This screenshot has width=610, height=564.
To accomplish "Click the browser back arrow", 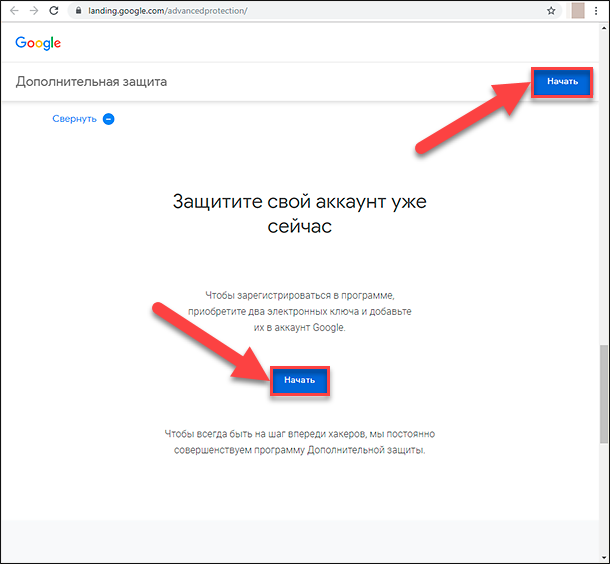I will tap(14, 11).
